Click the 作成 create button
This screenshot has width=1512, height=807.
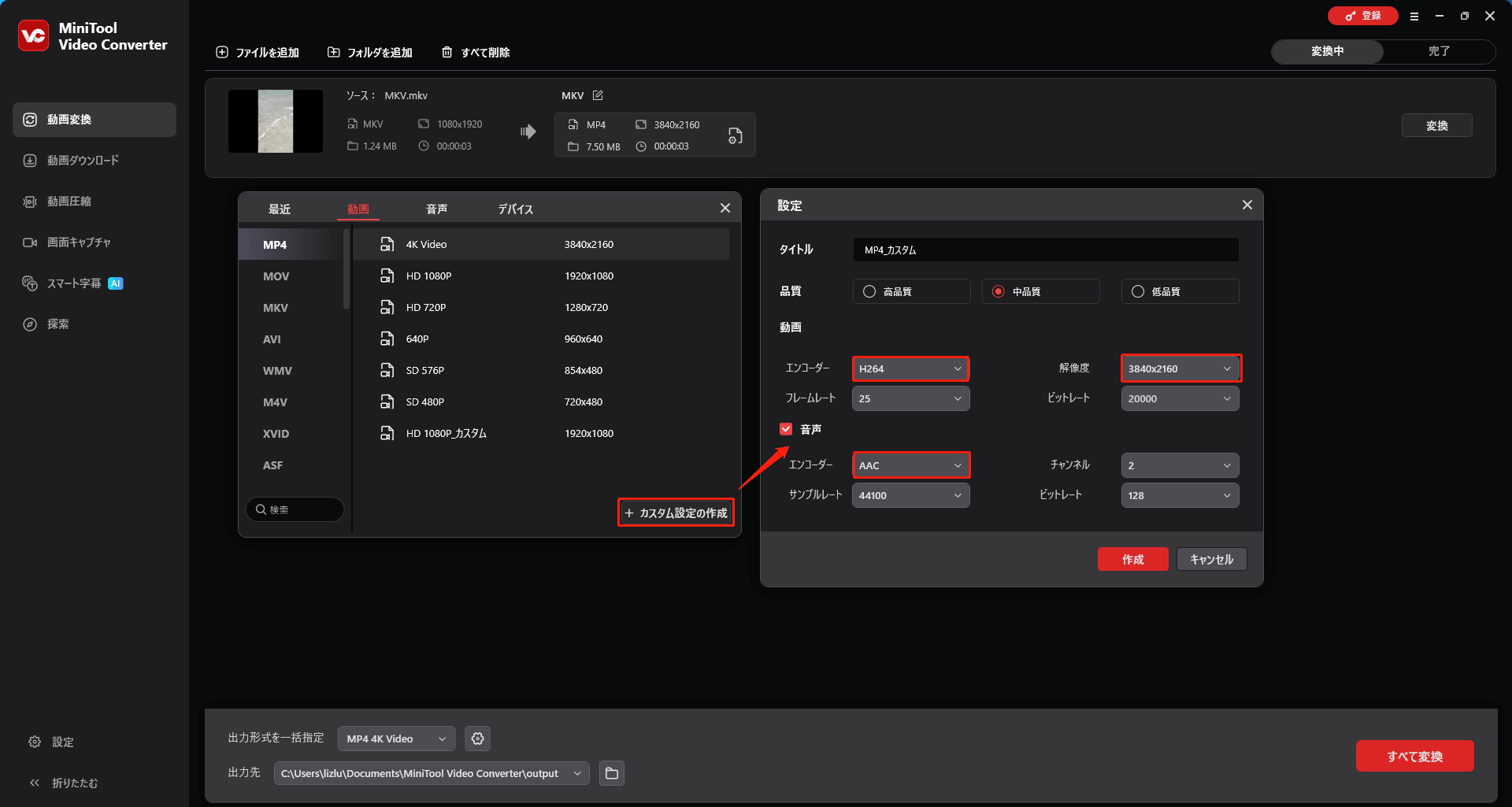(x=1132, y=559)
